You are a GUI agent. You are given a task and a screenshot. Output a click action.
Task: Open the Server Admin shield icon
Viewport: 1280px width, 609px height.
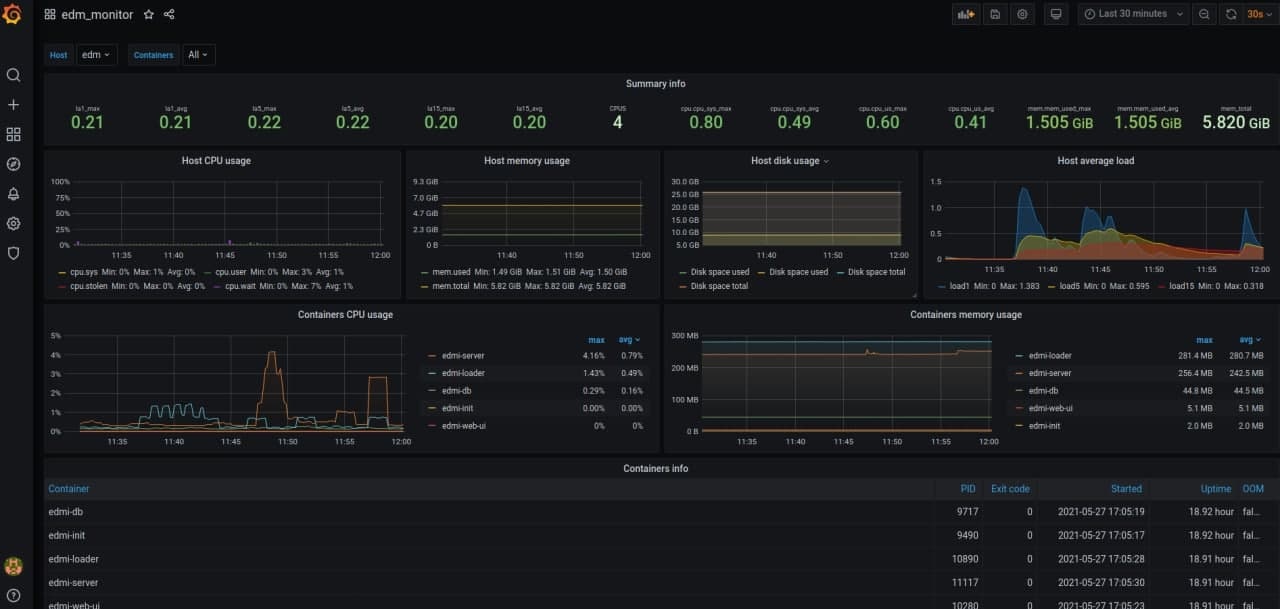[13, 253]
